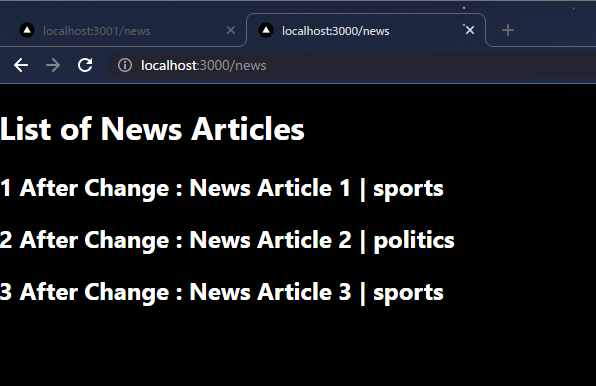Select "News Article 1 | sports" row
Screen dimensions: 596x386
222,188
